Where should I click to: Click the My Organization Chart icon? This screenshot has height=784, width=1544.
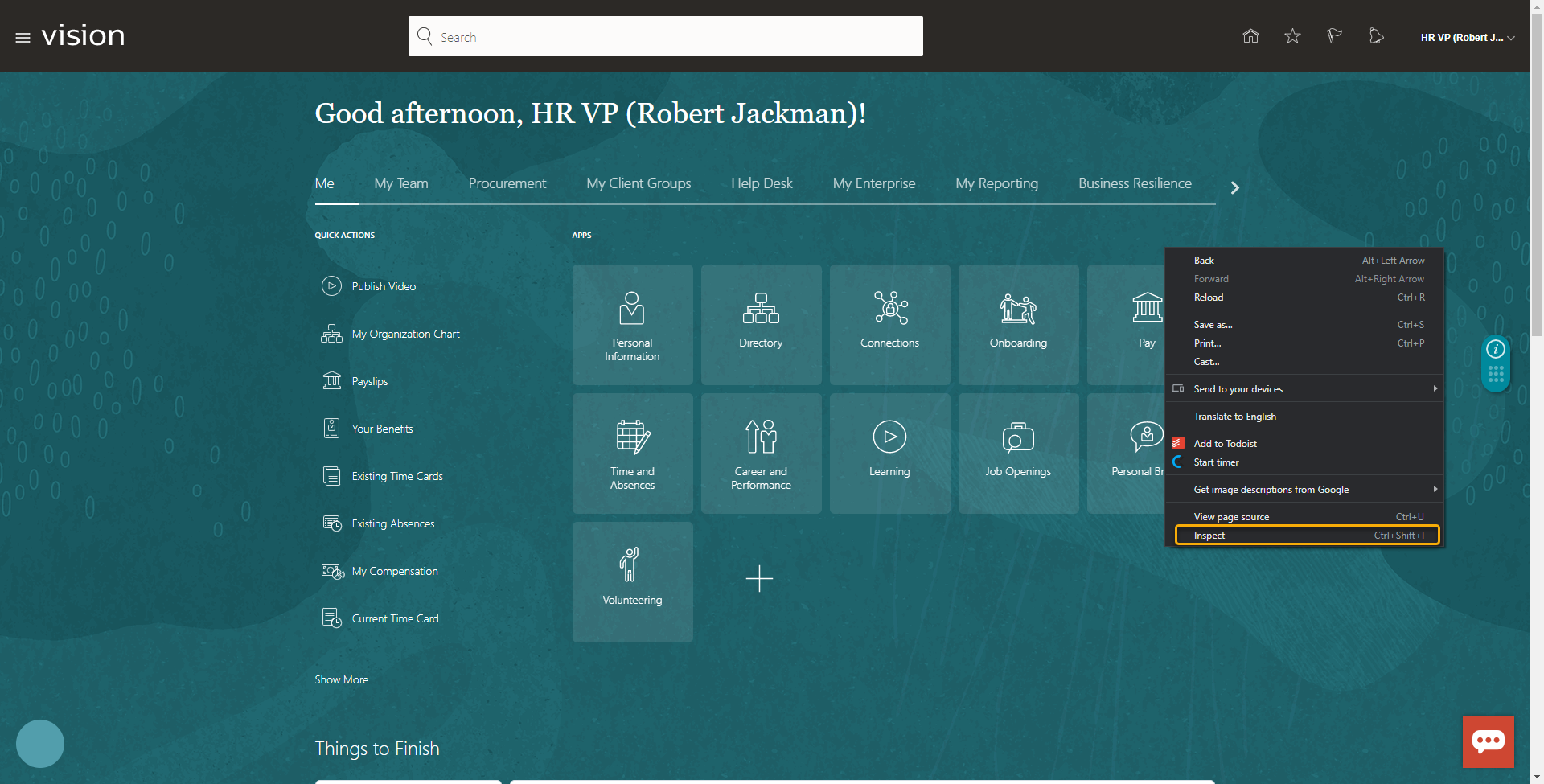(x=331, y=334)
